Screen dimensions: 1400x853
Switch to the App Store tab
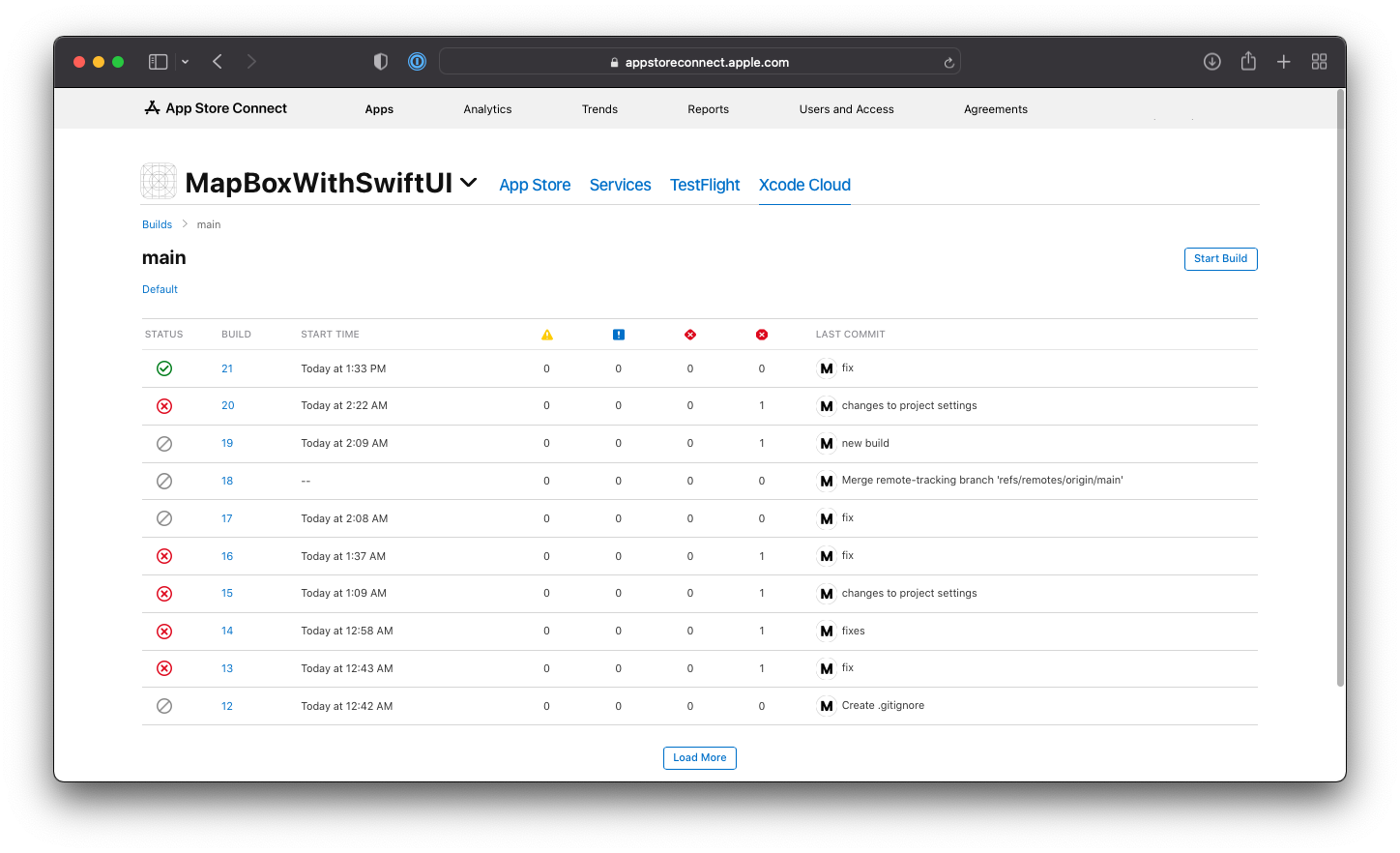(x=535, y=185)
